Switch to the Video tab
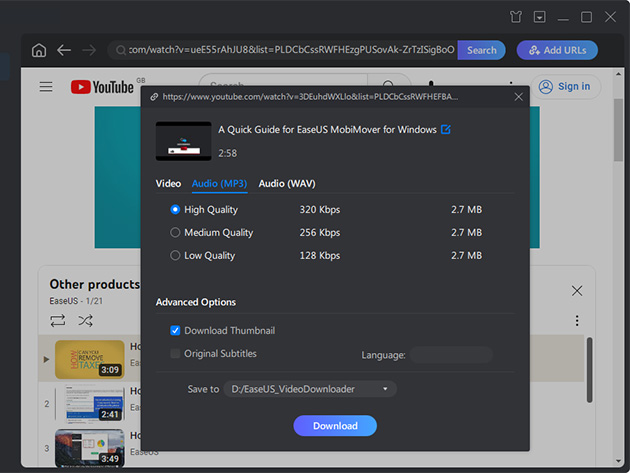Screen dimensions: 630x473 168,184
